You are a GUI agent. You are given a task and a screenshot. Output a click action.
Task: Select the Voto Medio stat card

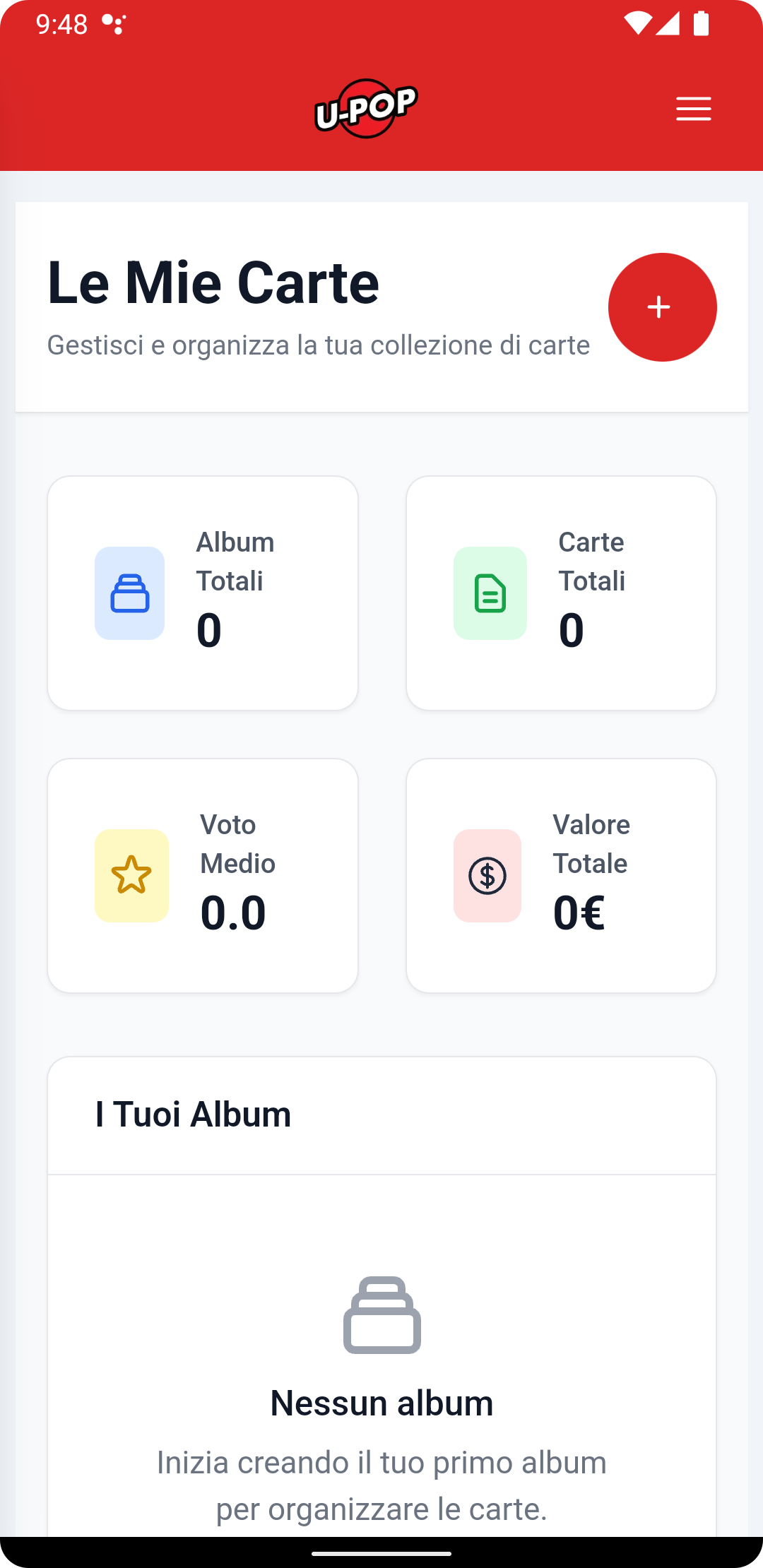click(x=203, y=876)
